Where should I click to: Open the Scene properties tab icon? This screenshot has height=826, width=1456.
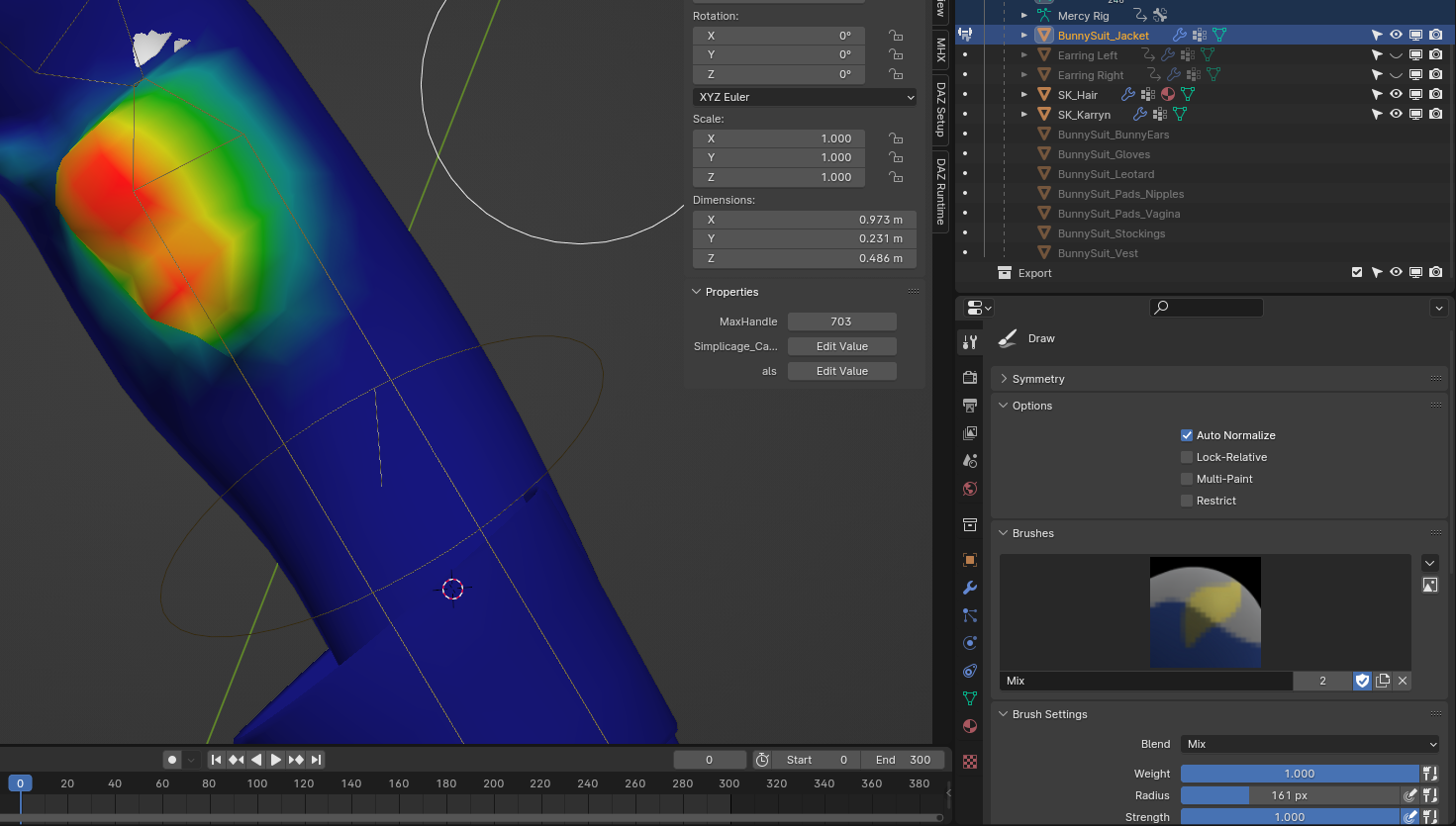[x=970, y=461]
